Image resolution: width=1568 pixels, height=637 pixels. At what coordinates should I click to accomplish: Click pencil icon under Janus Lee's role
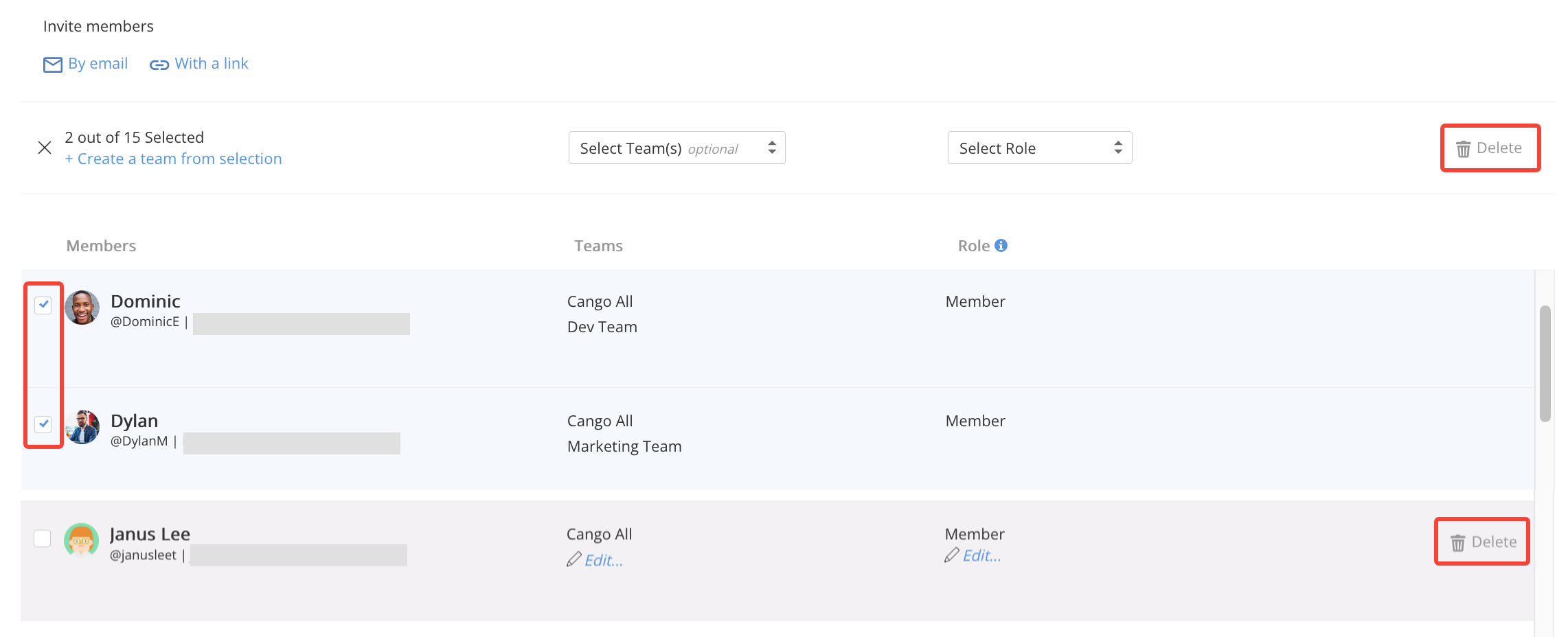pos(952,555)
